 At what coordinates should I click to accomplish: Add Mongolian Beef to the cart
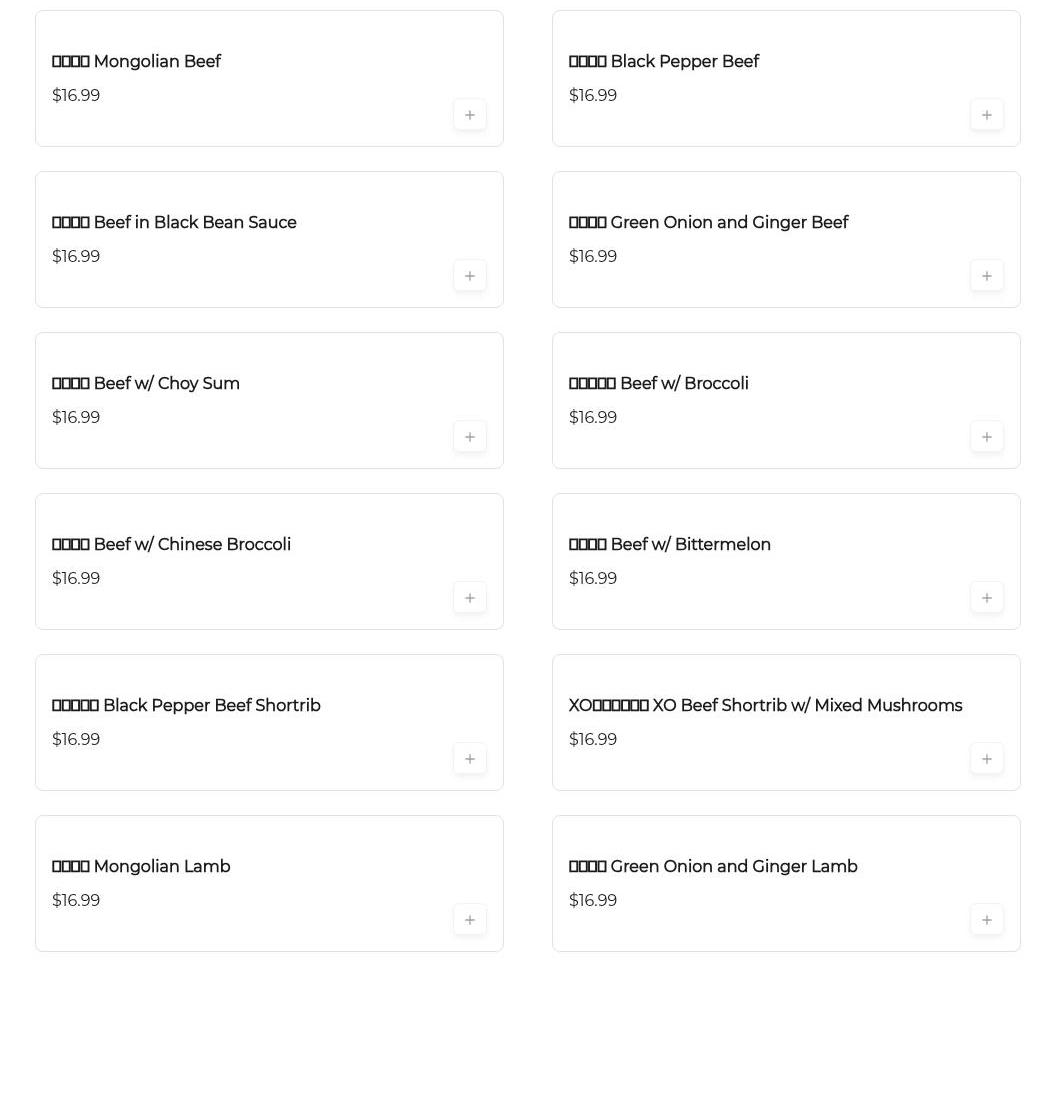click(470, 115)
